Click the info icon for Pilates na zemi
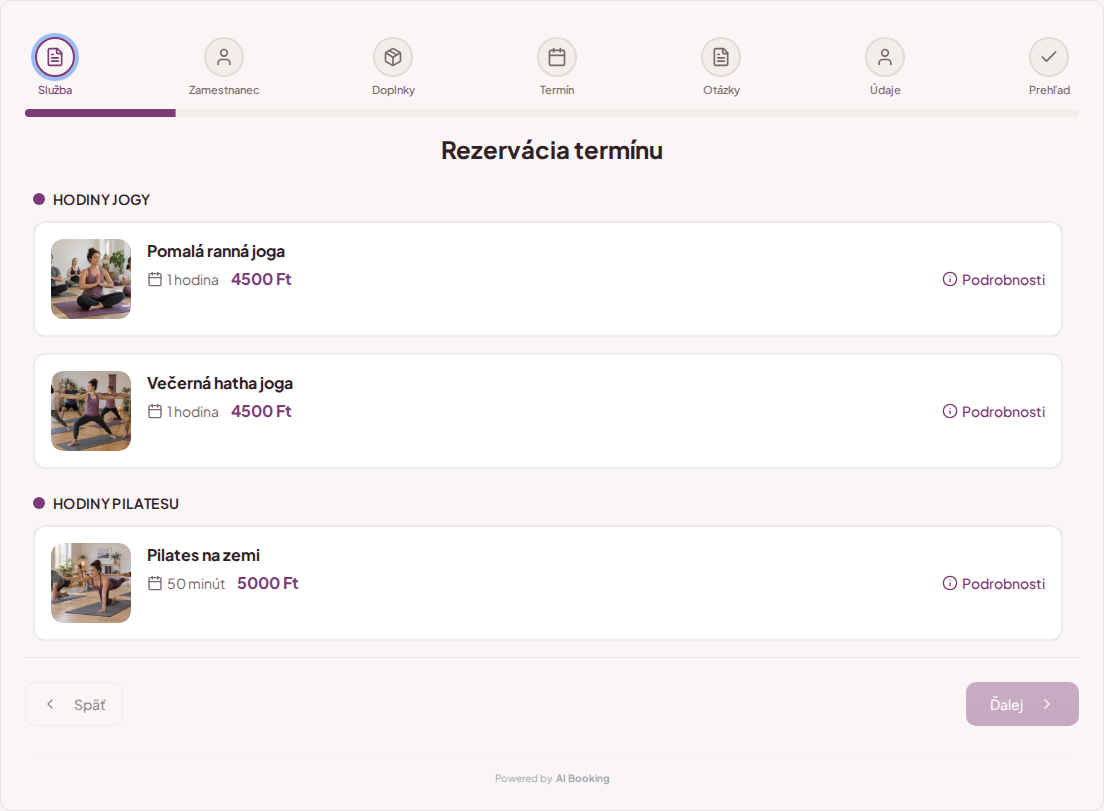 point(950,583)
